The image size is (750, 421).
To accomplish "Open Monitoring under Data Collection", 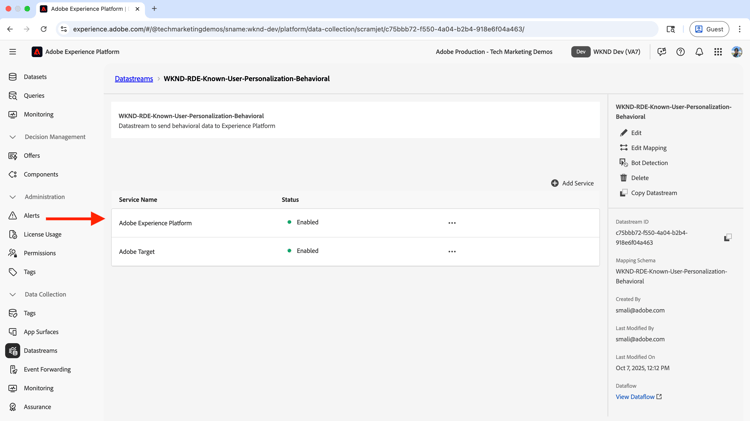I will tap(39, 388).
